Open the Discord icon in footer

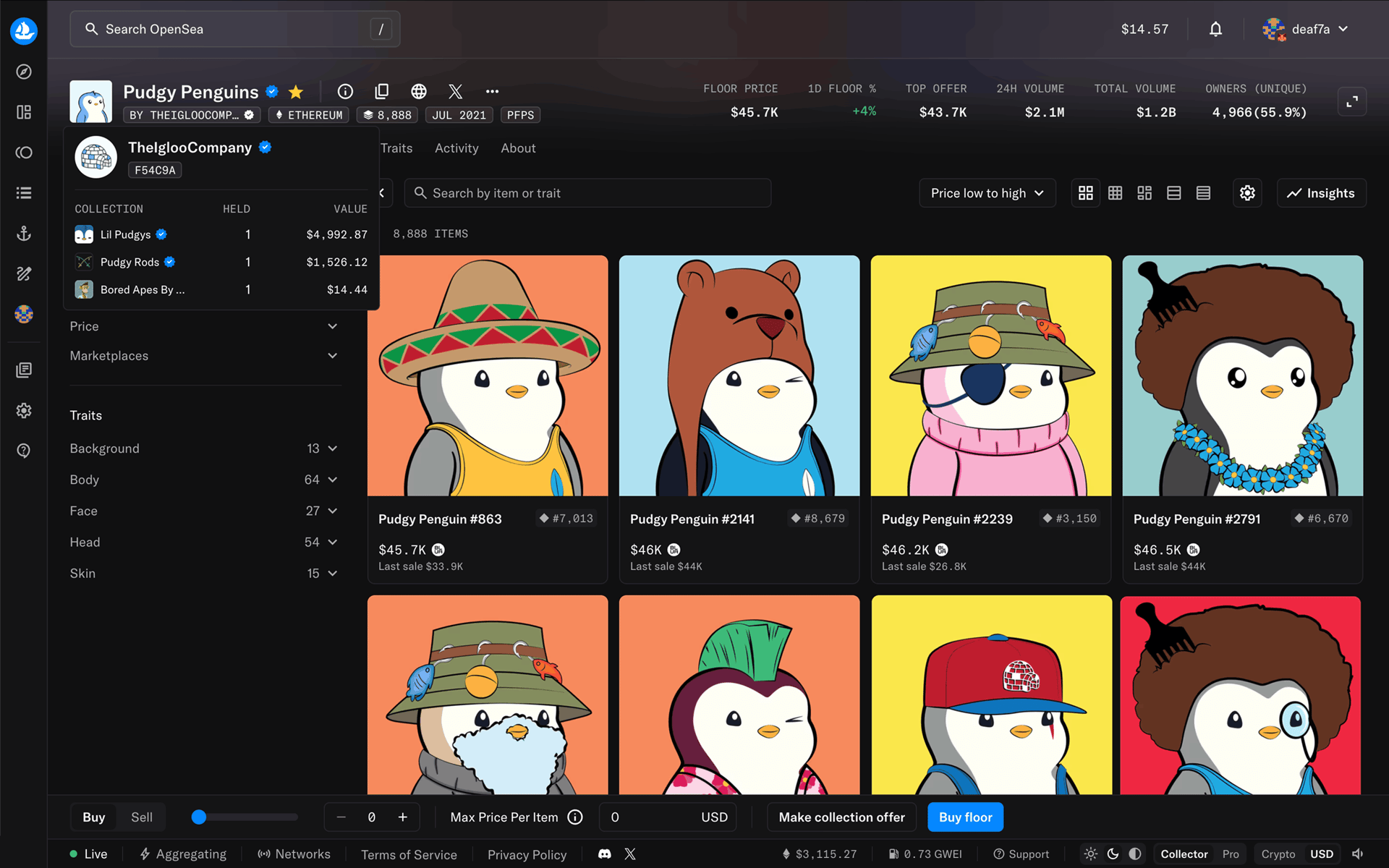point(605,854)
